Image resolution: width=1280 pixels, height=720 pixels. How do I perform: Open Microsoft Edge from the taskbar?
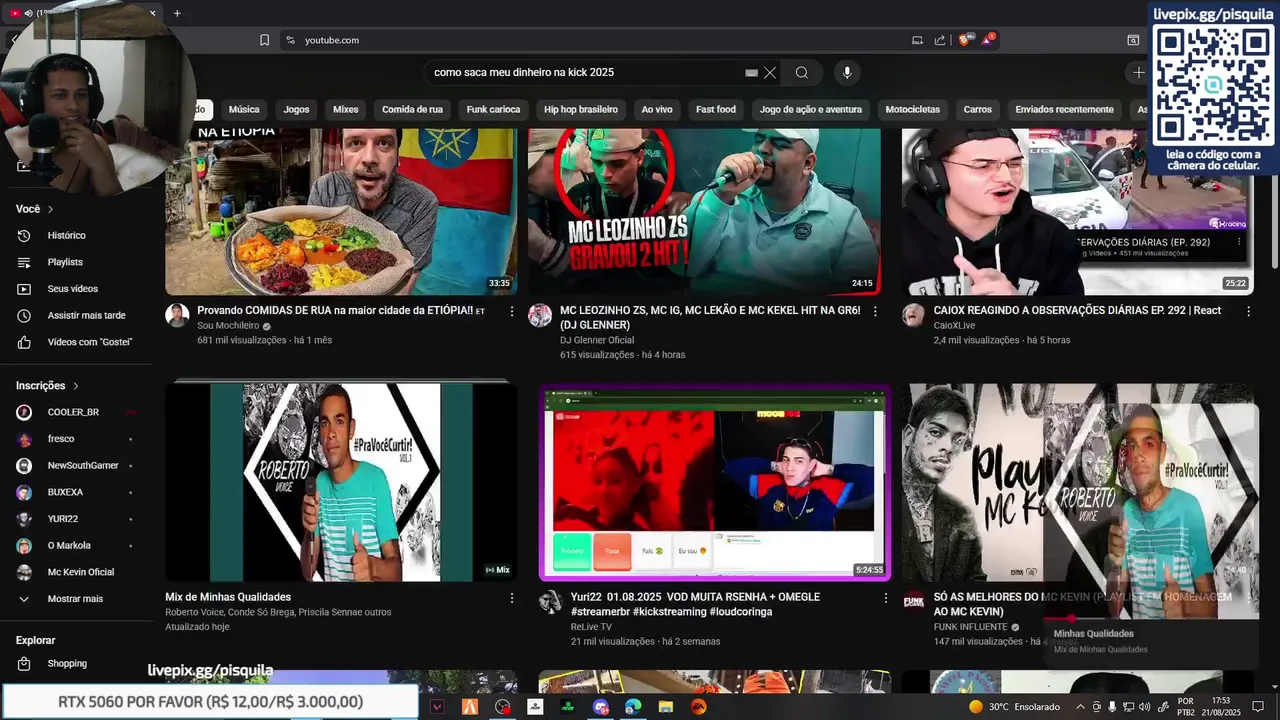click(633, 707)
